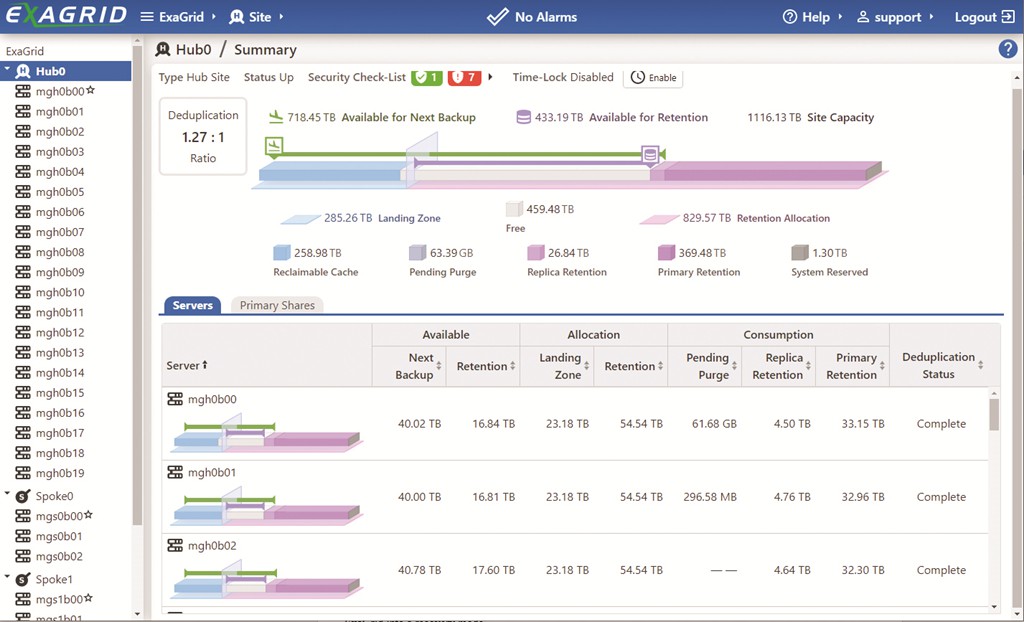
Task: Click the Reclaimable Cache cube icon
Action: (281, 252)
